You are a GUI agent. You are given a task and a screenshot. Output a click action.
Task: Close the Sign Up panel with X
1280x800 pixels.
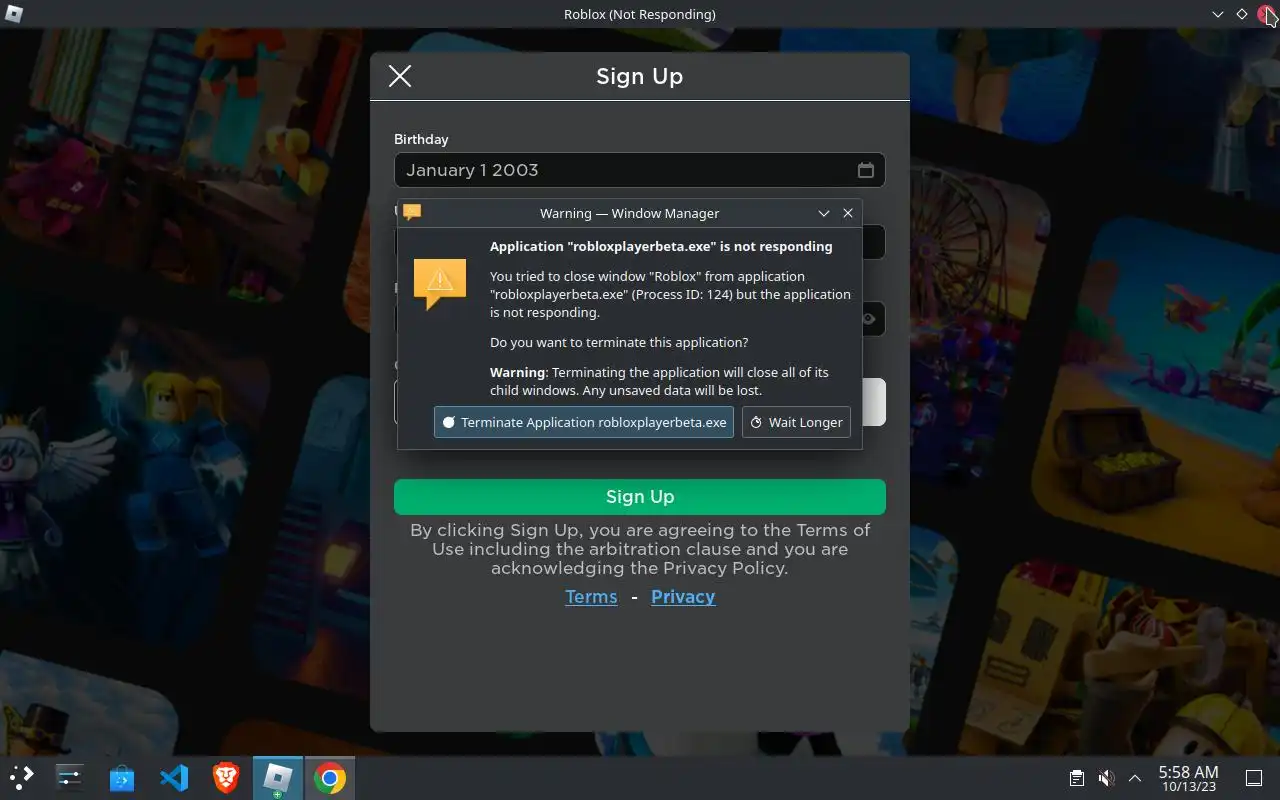coord(400,76)
